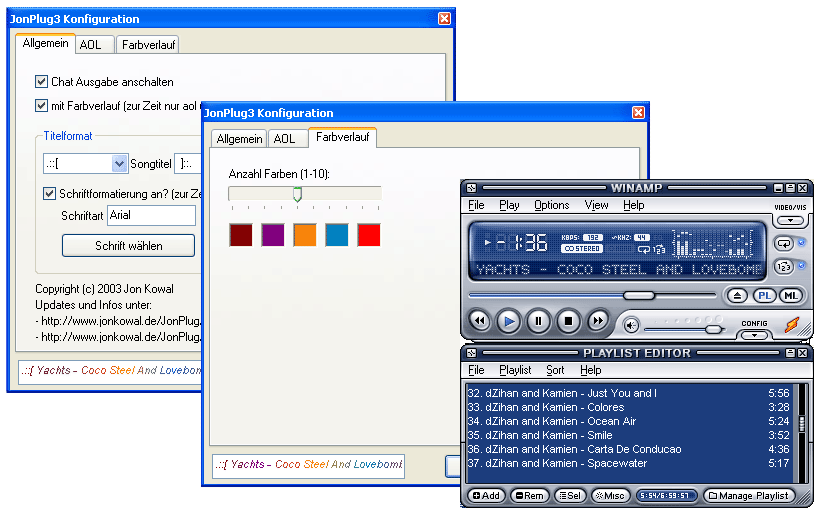Click the Winamp lightning bolt logo
Viewport: 822px width, 516px height.
click(792, 325)
